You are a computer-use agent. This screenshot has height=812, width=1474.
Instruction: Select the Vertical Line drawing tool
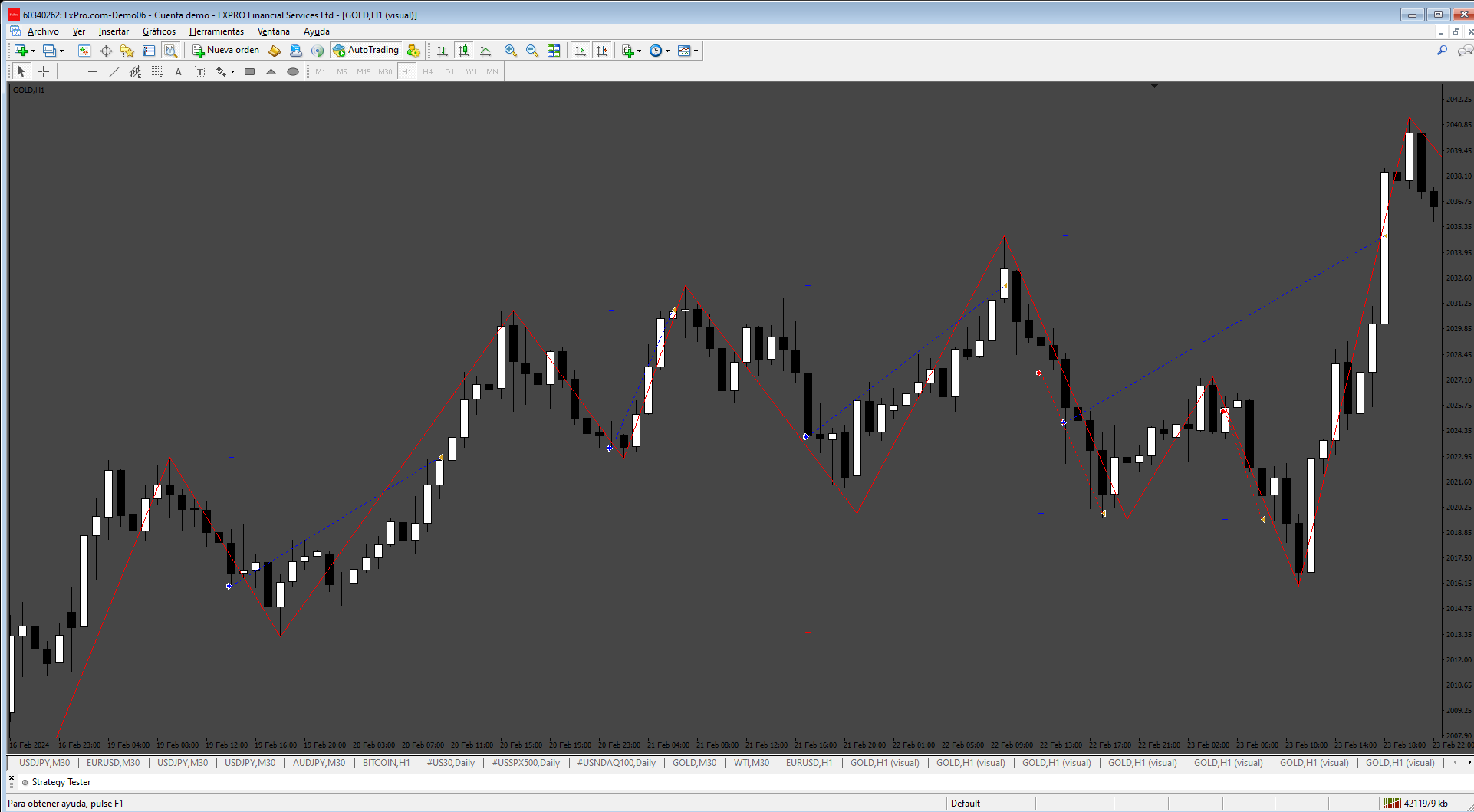(x=71, y=71)
